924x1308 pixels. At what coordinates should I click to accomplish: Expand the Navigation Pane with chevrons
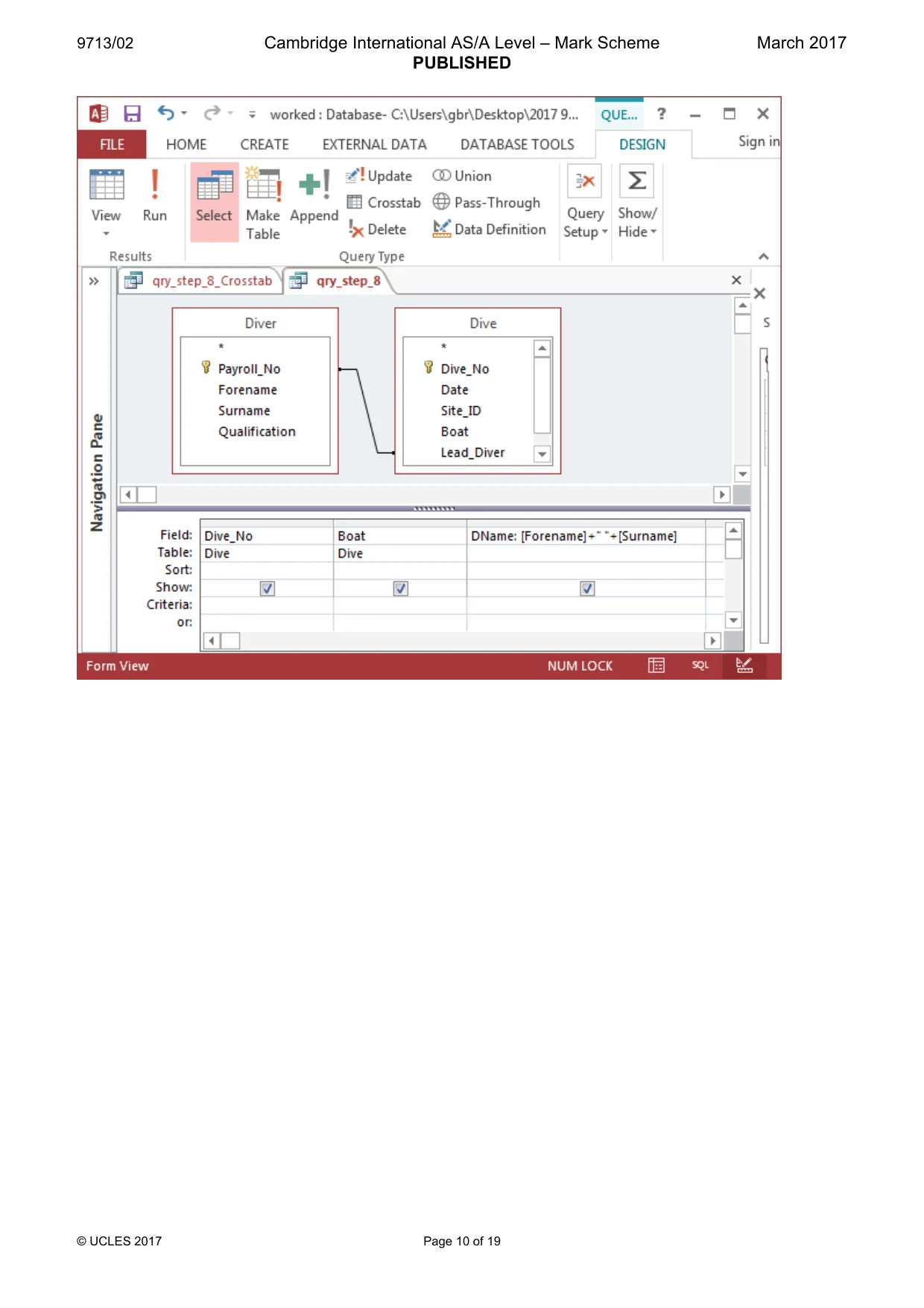pyautogui.click(x=94, y=281)
